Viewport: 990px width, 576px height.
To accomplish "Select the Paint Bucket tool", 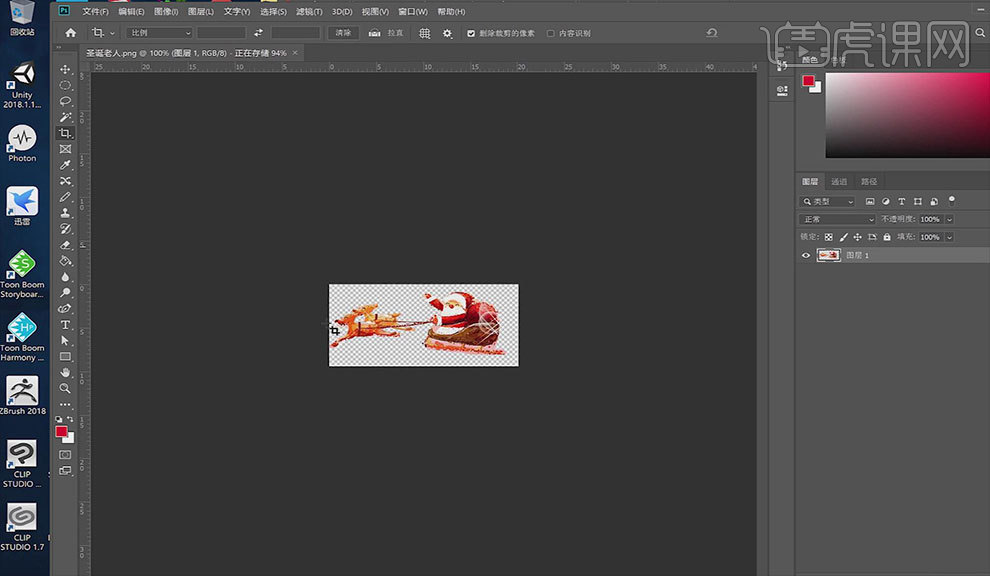I will 65,261.
